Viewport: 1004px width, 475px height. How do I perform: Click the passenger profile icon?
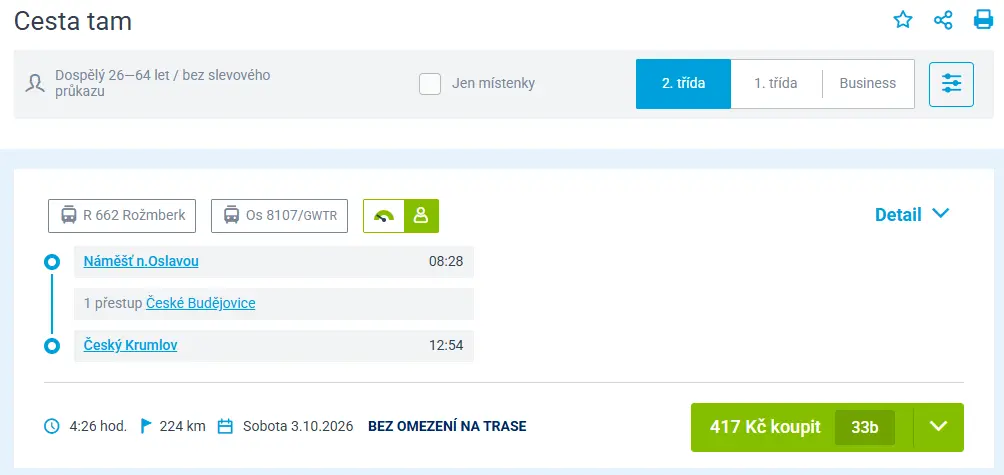click(35, 84)
